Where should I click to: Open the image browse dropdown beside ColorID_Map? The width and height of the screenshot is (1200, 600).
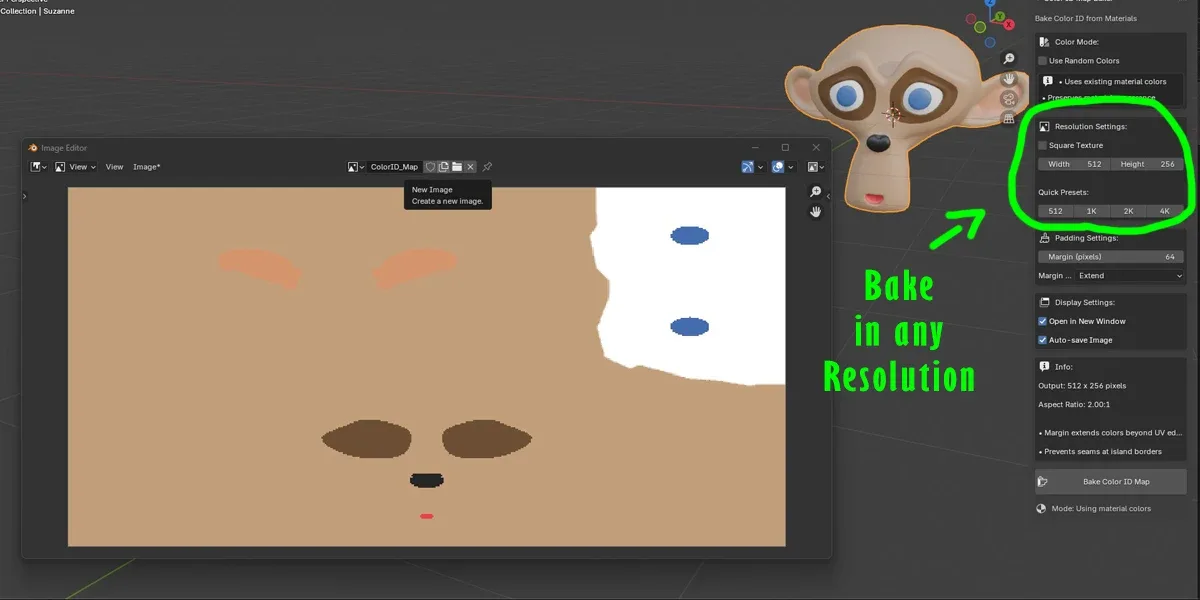357,166
